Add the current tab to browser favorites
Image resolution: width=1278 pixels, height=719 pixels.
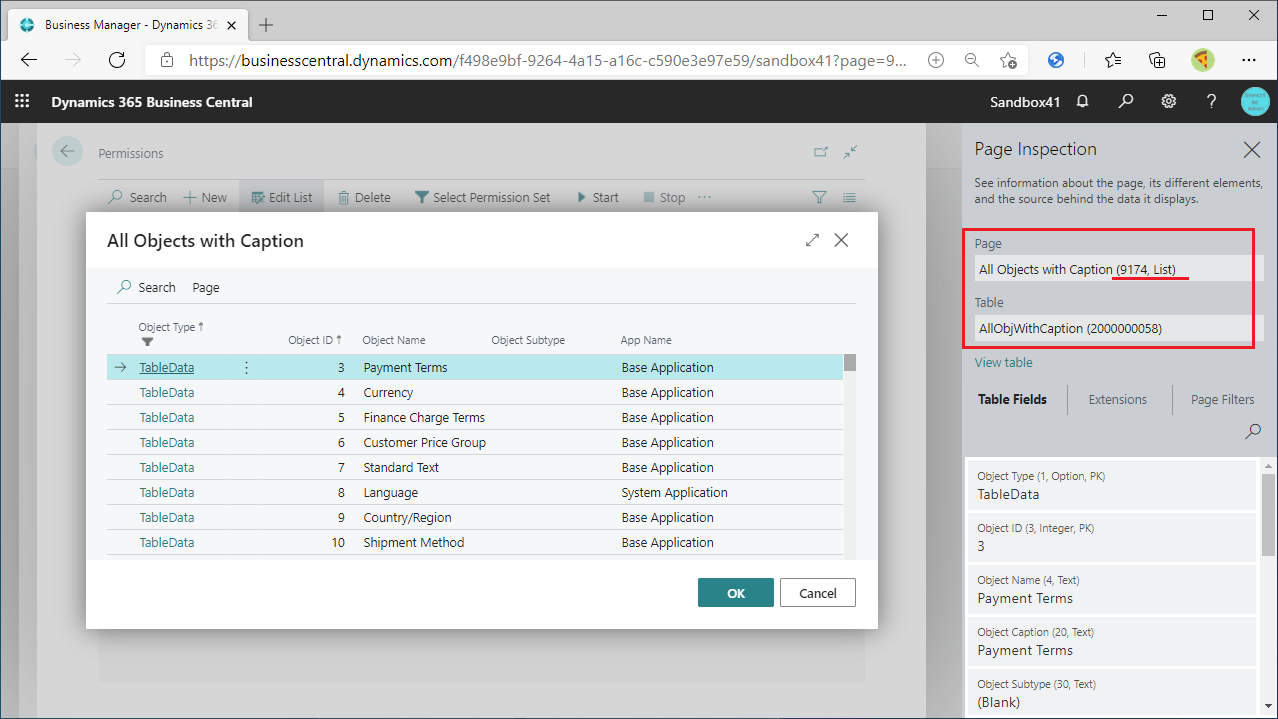tap(1009, 60)
